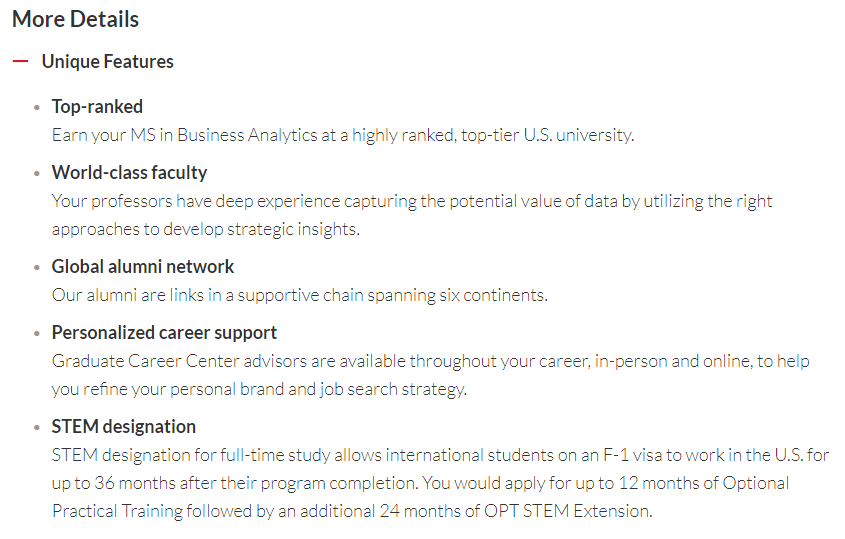Screen dimensions: 845x539
Task: Click the 'approaches to develop strategic insights' line
Action: (x=205, y=229)
